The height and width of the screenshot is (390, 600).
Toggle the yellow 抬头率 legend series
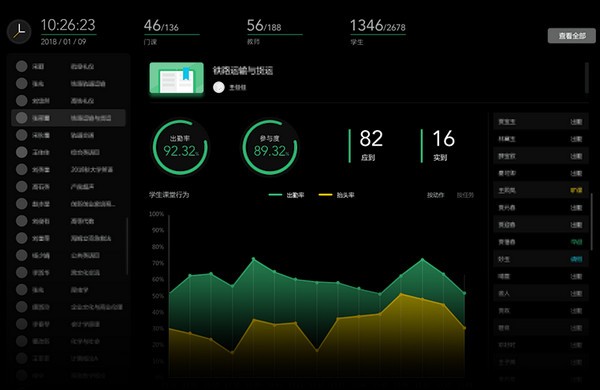point(336,195)
